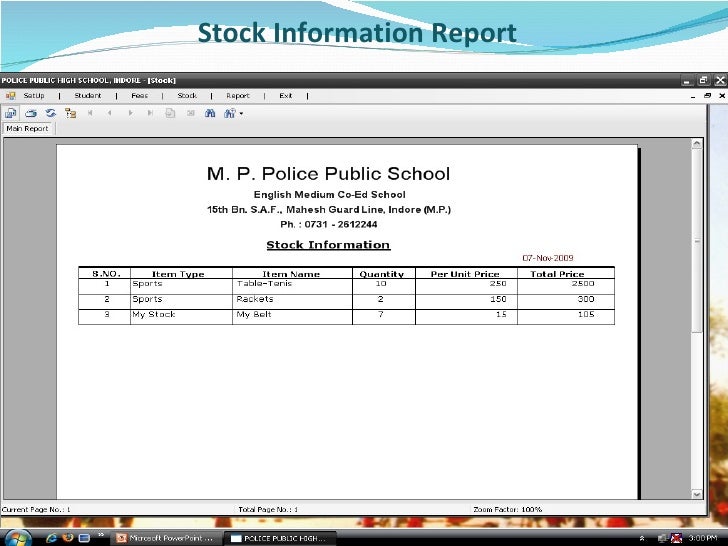
Task: Click the Stock Information heading
Action: (328, 245)
